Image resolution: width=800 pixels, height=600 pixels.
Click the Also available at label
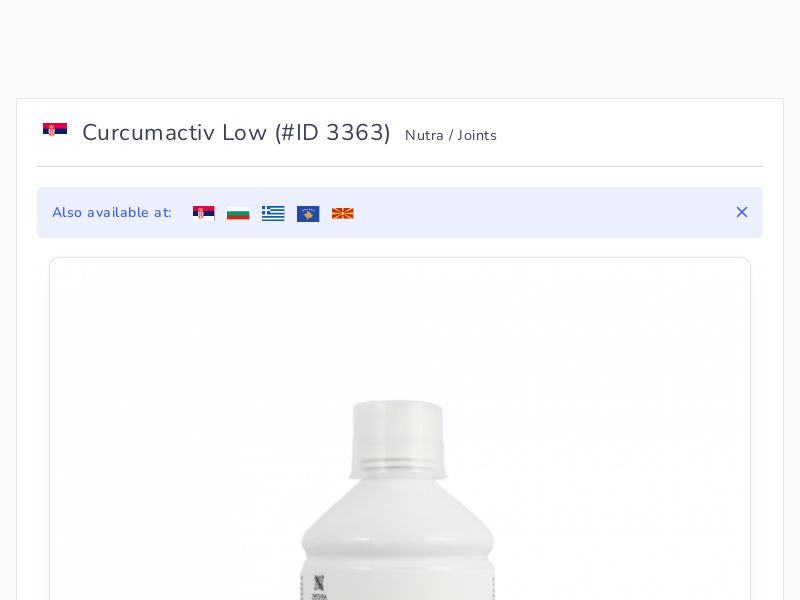[112, 213]
